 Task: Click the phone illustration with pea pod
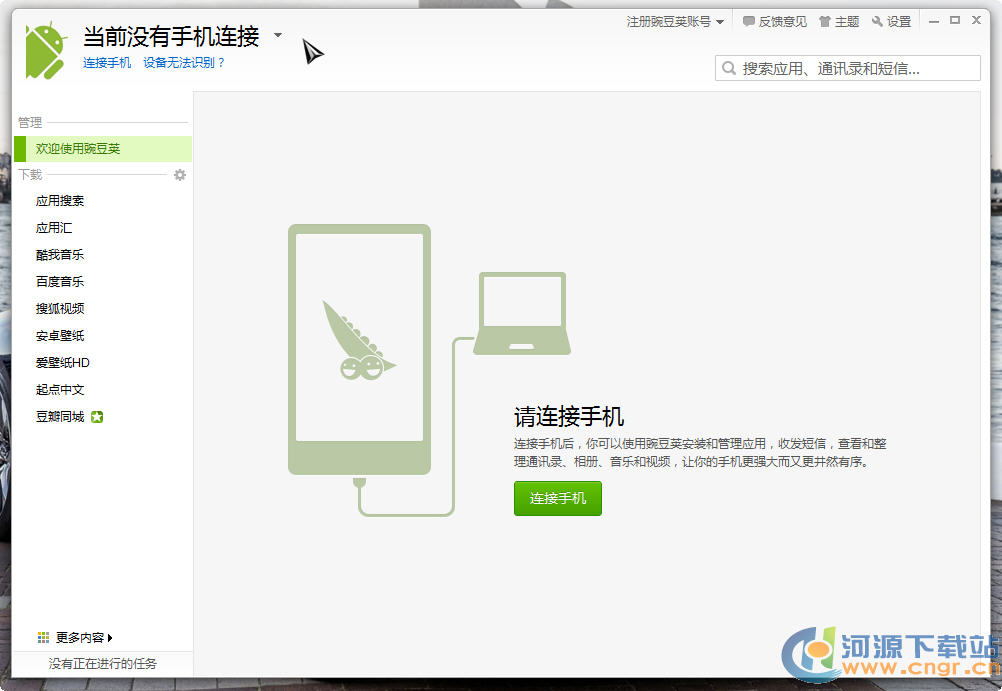click(x=359, y=349)
